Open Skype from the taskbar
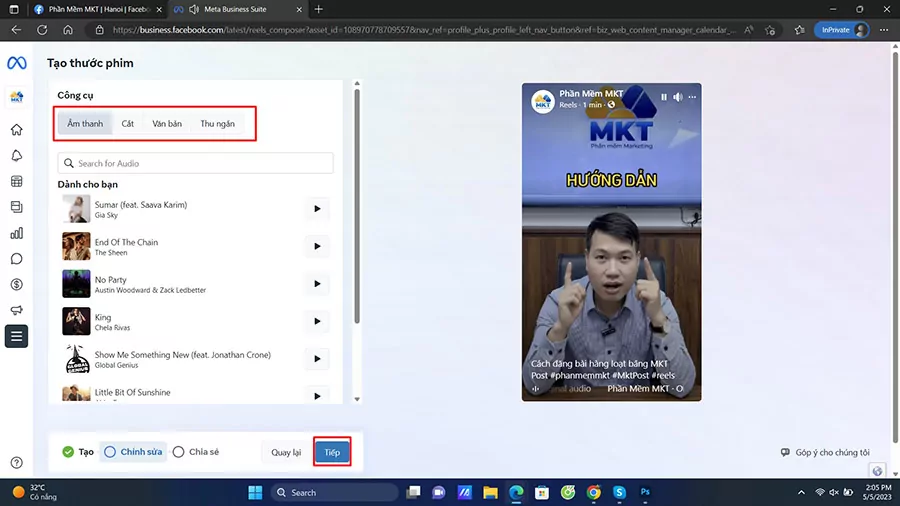Screen dimensions: 900x506 point(619,492)
